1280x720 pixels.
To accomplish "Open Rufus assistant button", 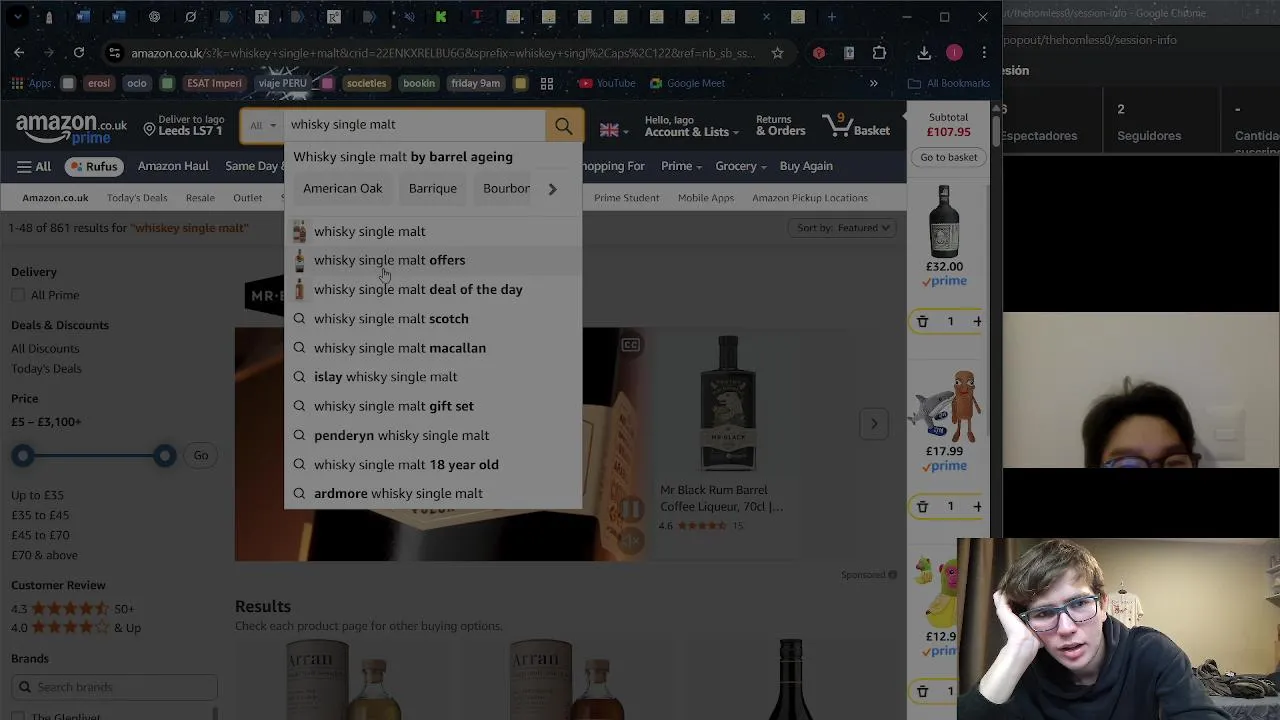I will (x=93, y=166).
